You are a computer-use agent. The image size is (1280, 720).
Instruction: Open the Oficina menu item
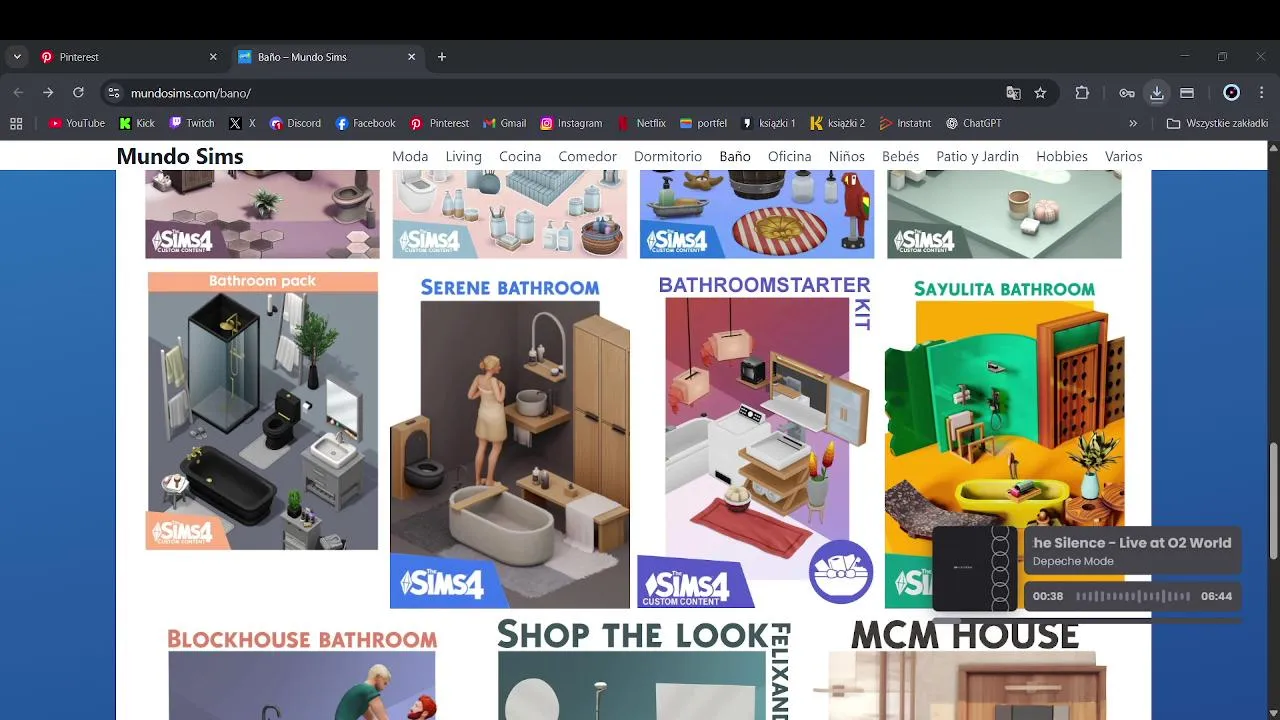[x=790, y=156]
